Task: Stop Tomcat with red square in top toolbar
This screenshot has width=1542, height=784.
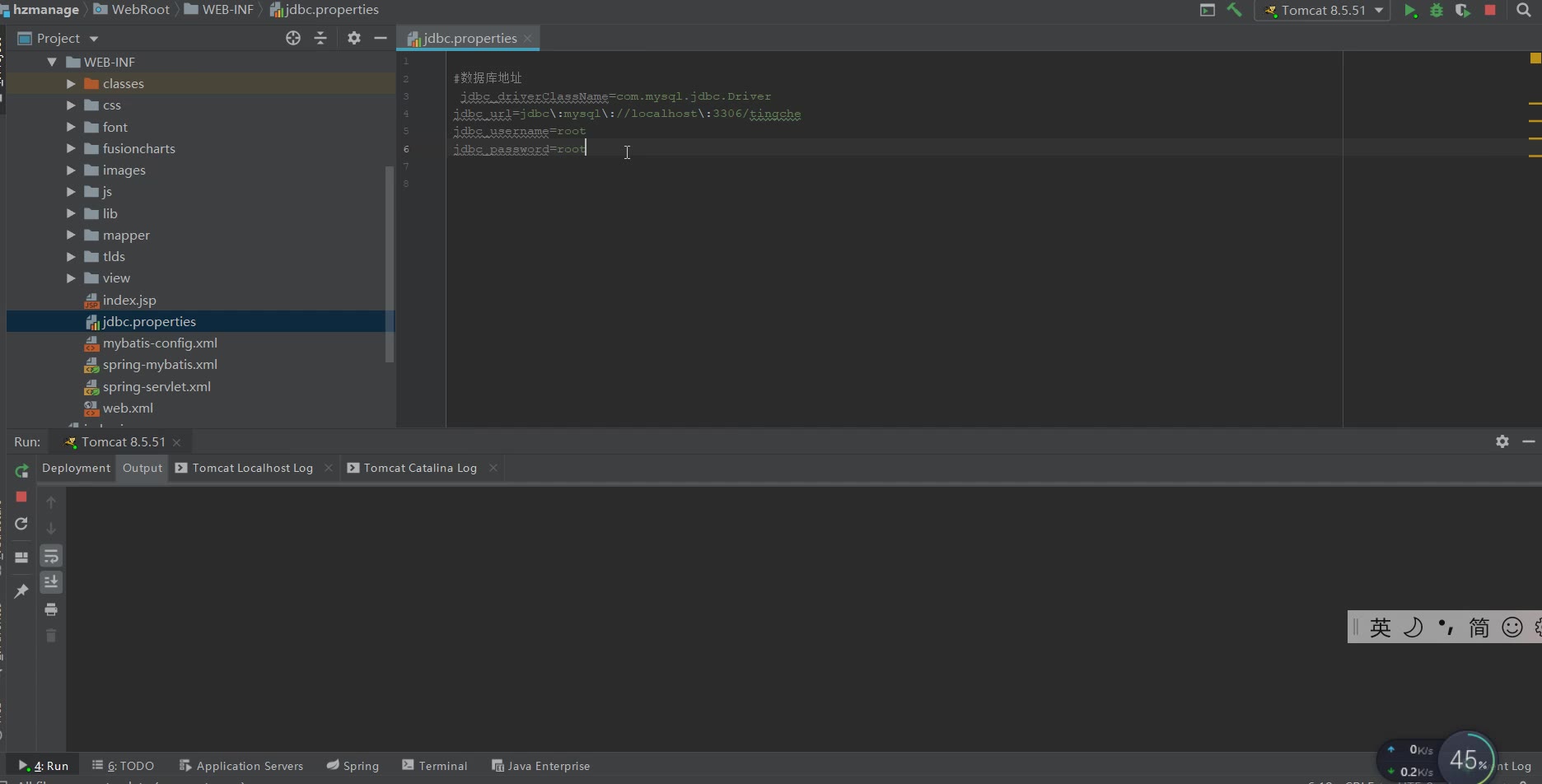Action: (x=1490, y=11)
